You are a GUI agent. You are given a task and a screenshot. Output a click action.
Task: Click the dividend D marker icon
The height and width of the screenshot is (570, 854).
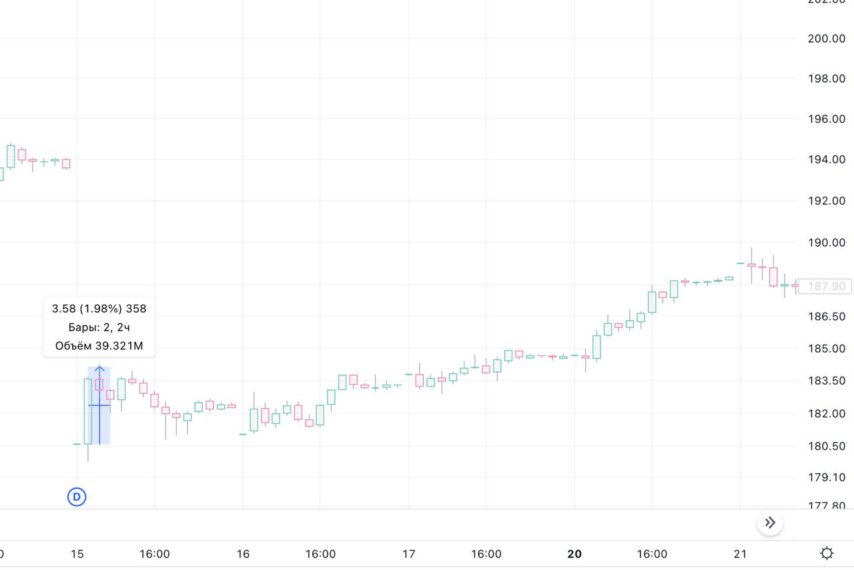(77, 497)
